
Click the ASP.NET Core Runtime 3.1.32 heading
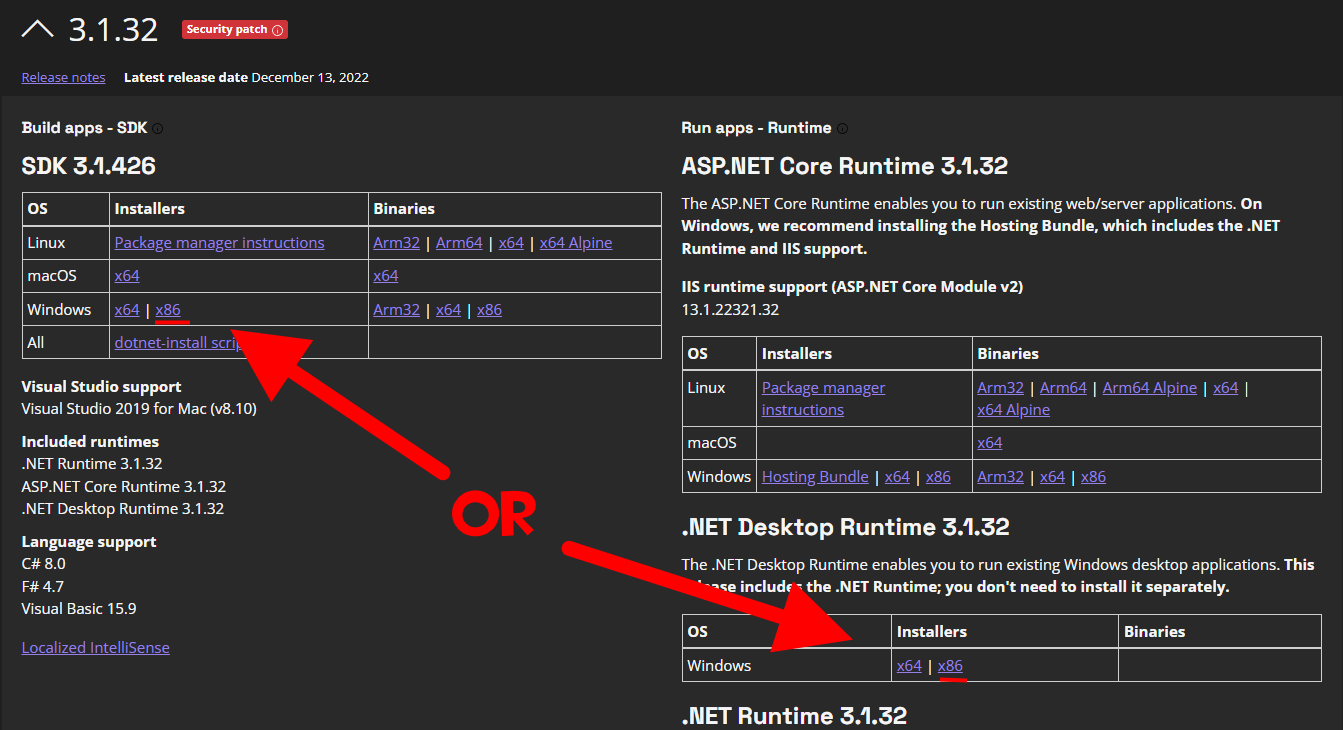(x=844, y=165)
